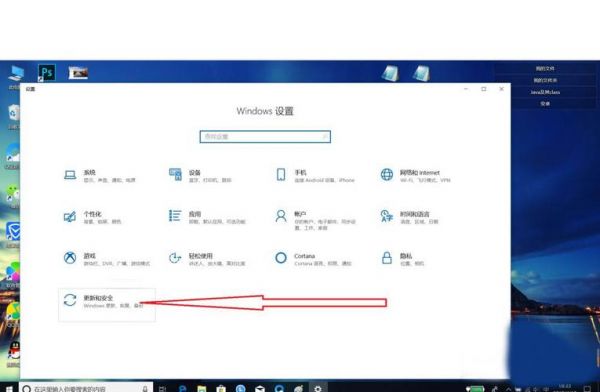Select the image thumbnail on the desktop
The image size is (600, 392).
78,73
